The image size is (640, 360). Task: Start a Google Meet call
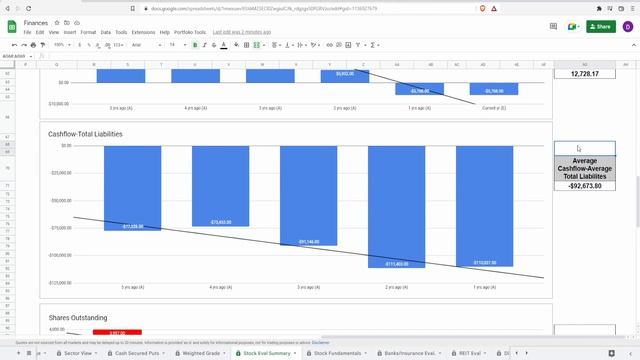573,27
